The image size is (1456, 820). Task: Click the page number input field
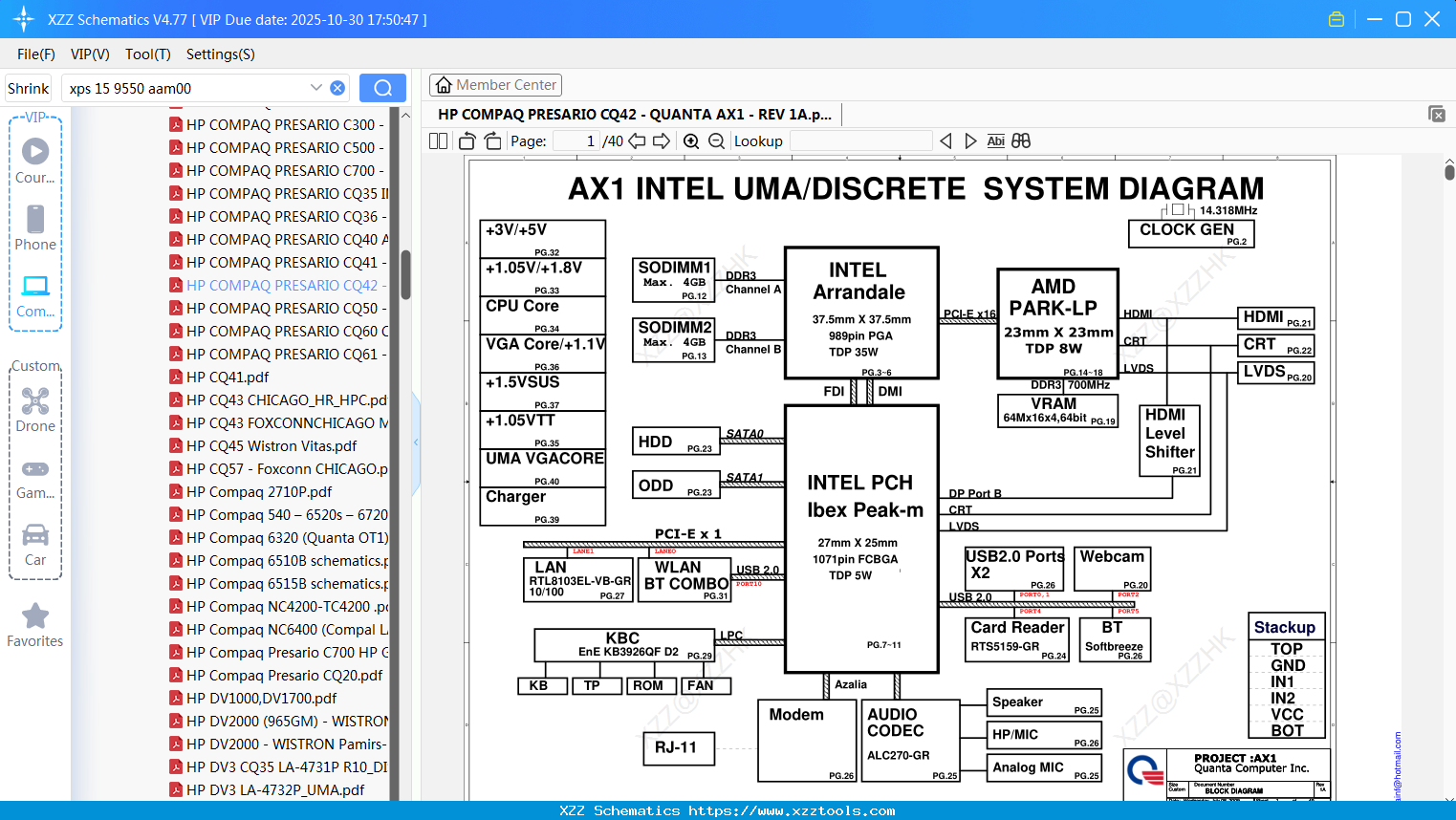pyautogui.click(x=576, y=141)
